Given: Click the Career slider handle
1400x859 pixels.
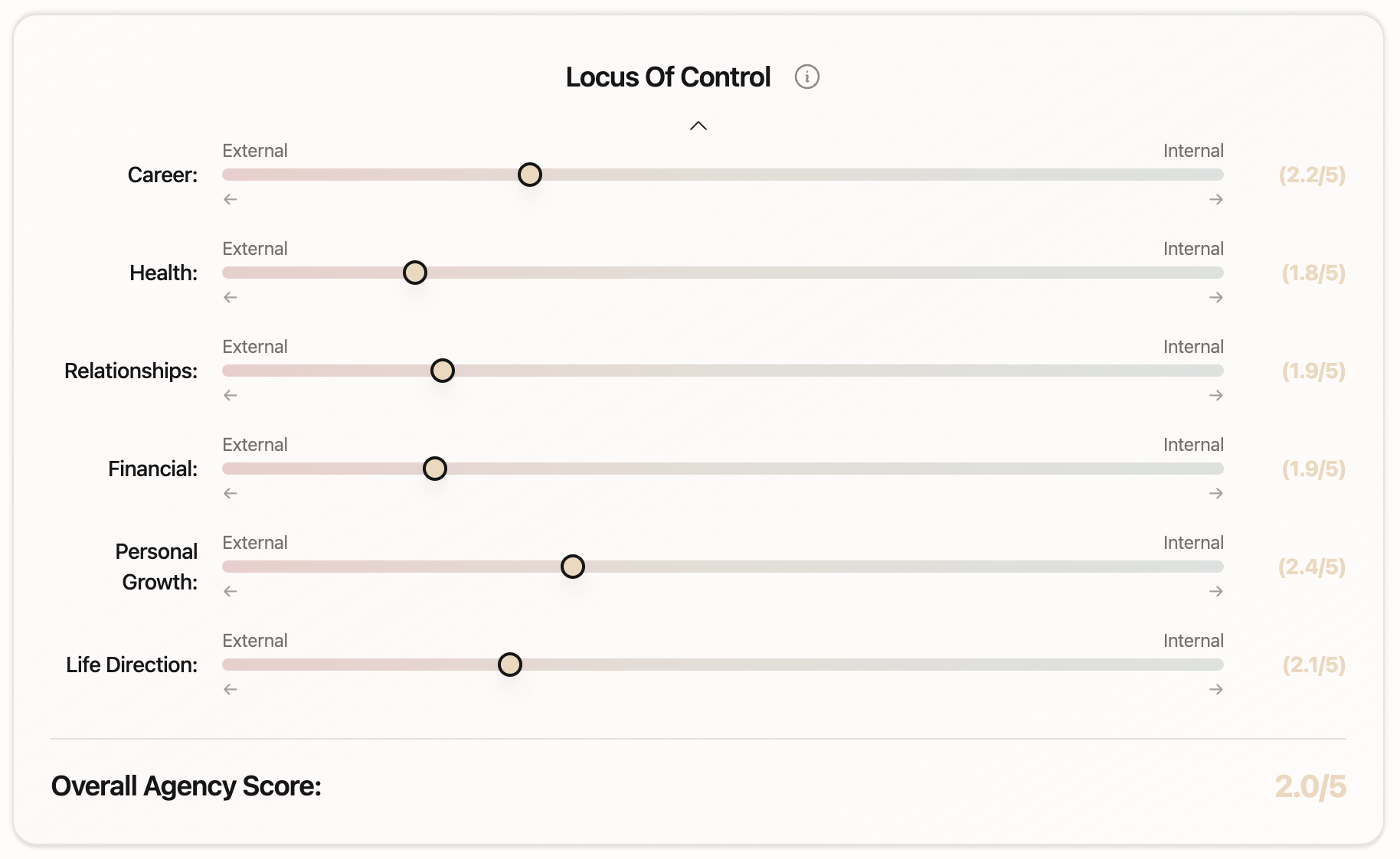Looking at the screenshot, I should (x=529, y=175).
